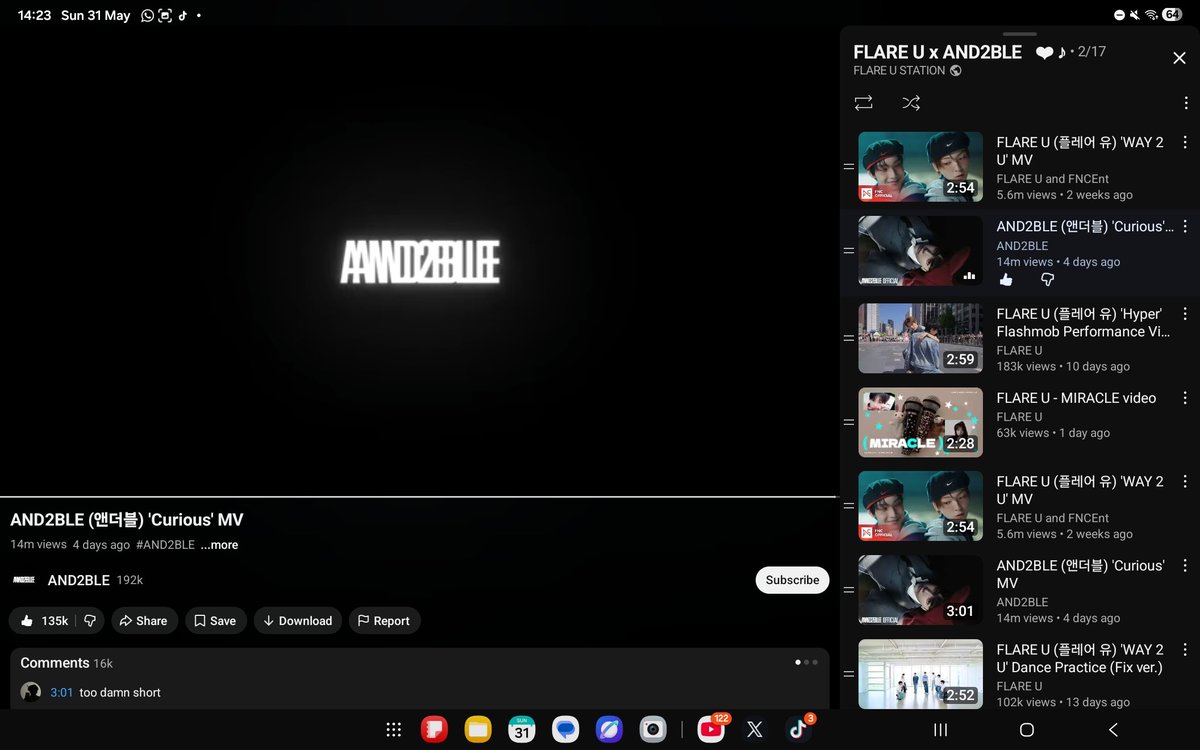Tap the battery indicator showing 64

tap(1172, 15)
